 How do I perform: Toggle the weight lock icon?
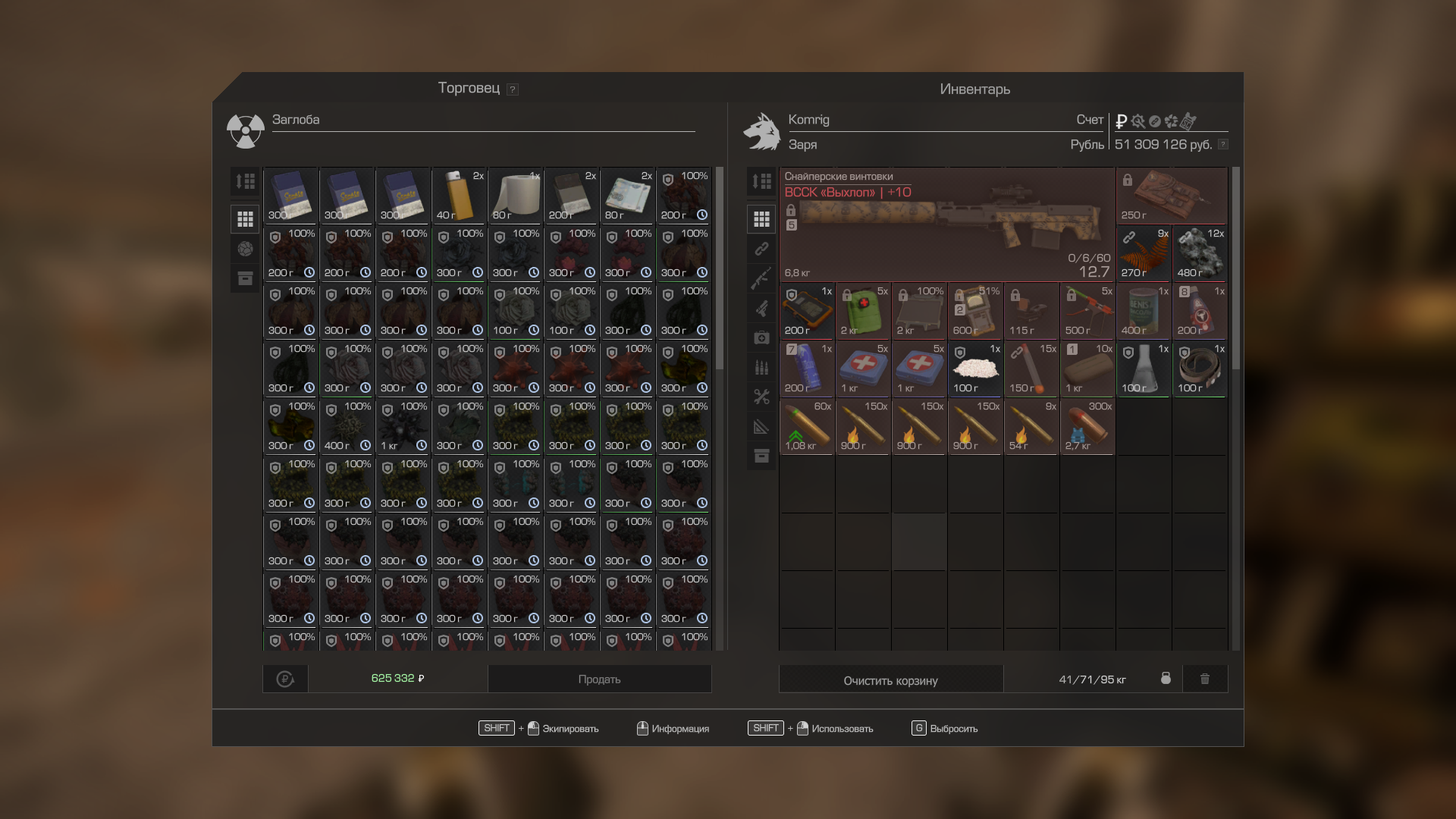pos(1166,678)
